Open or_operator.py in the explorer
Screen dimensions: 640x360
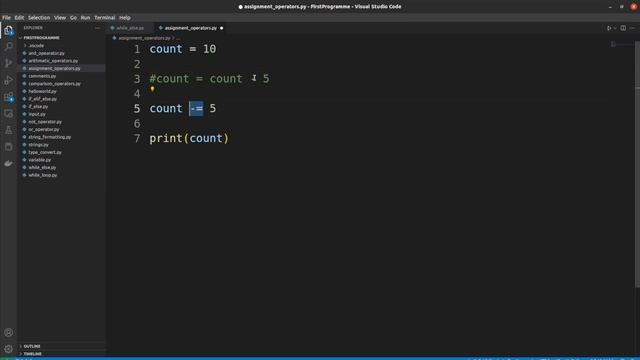click(44, 129)
